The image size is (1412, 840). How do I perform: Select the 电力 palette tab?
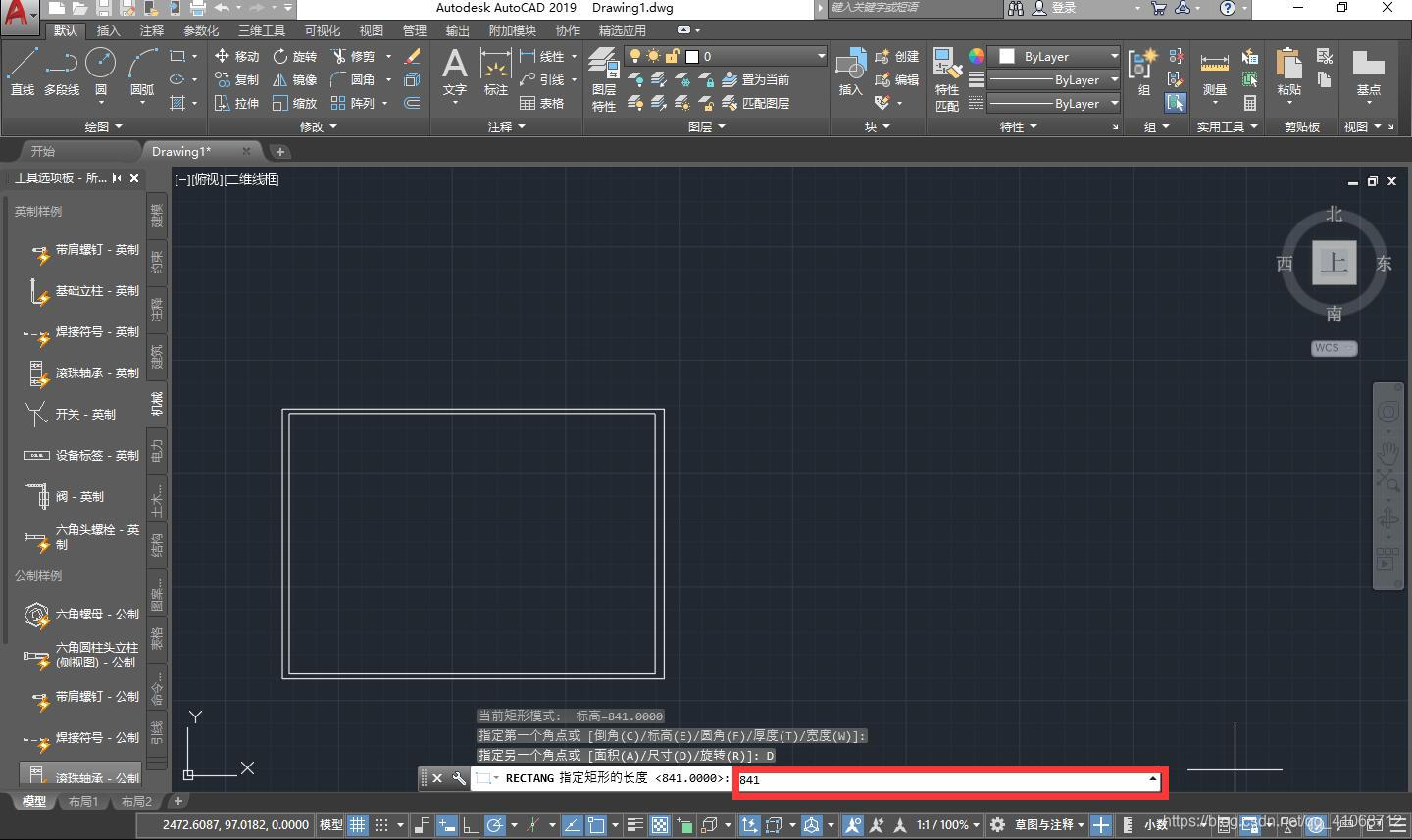click(x=157, y=450)
